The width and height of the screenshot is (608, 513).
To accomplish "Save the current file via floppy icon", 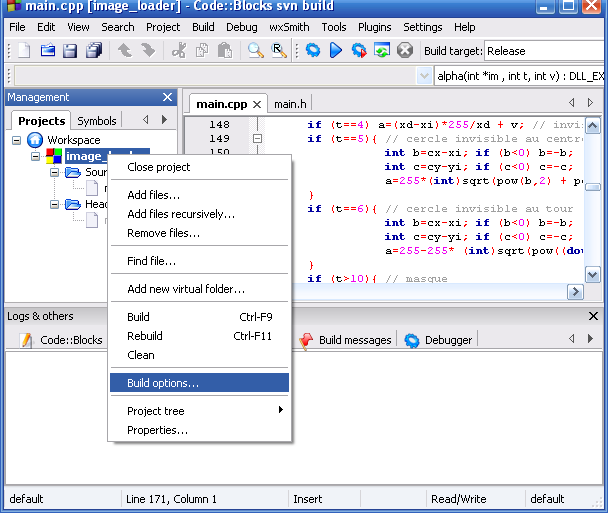I will click(70, 51).
